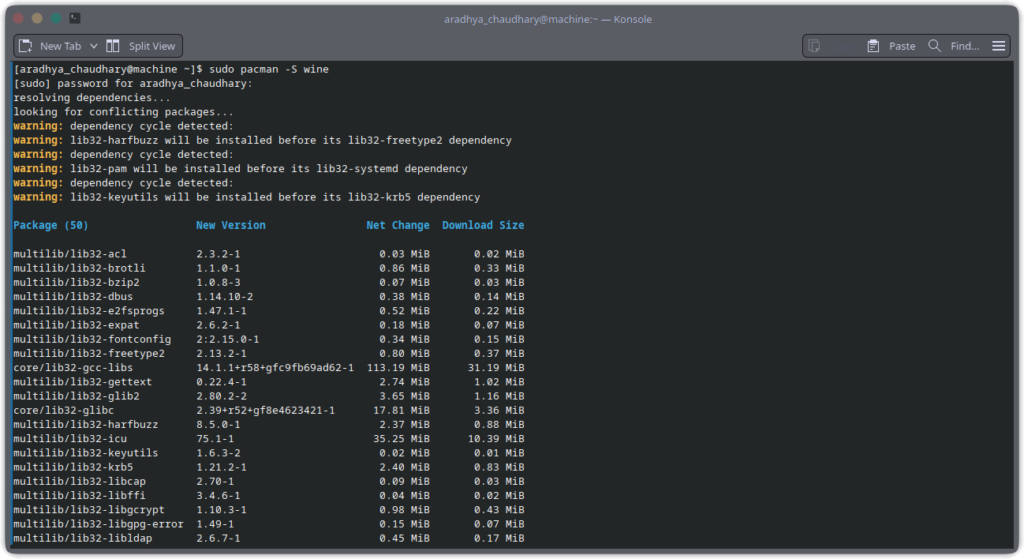Click multilib/lib32-freetype2 package name
Viewport: 1024px width, 559px height.
click(x=88, y=354)
